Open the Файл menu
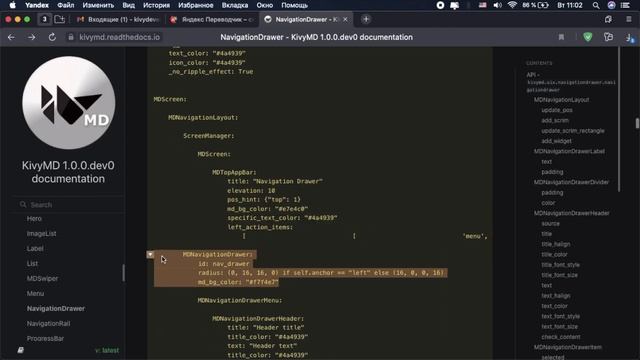Image resolution: width=640 pixels, height=360 pixels. tap(65, 5)
